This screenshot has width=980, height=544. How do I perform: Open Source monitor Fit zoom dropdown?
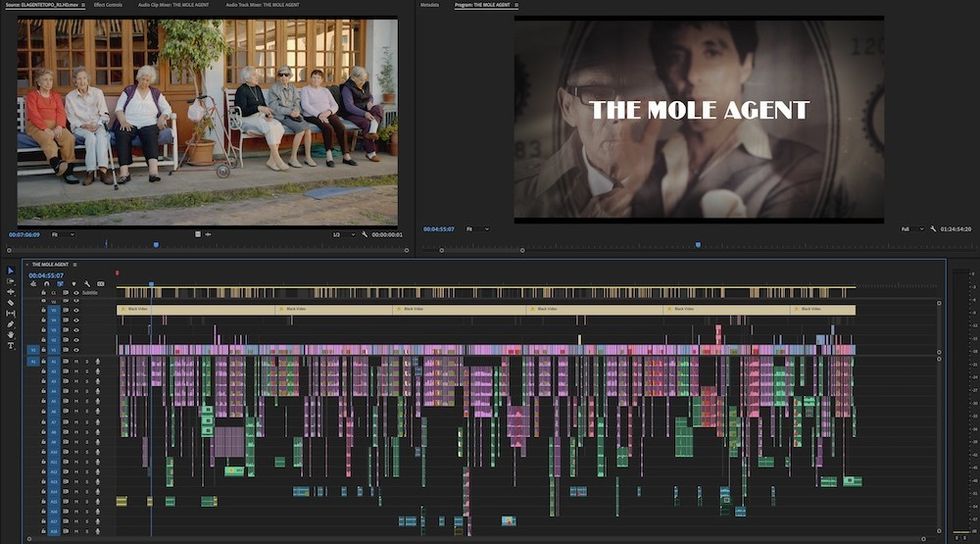(62, 234)
